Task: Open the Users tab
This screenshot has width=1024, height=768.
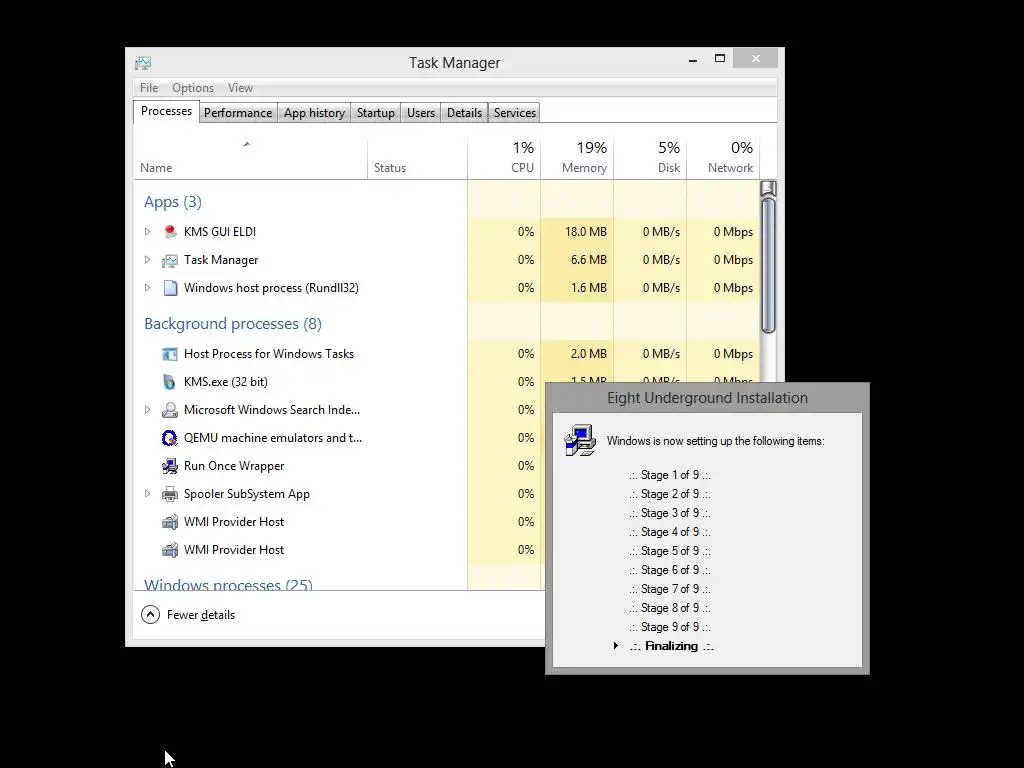Action: tap(421, 113)
